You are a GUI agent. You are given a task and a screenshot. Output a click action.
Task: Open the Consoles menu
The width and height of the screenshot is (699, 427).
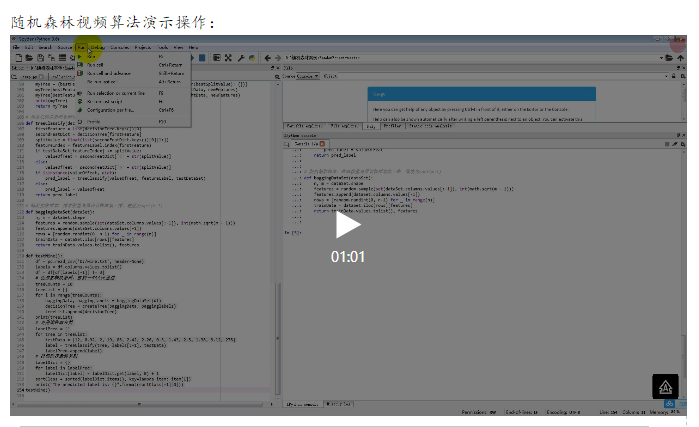pos(119,47)
